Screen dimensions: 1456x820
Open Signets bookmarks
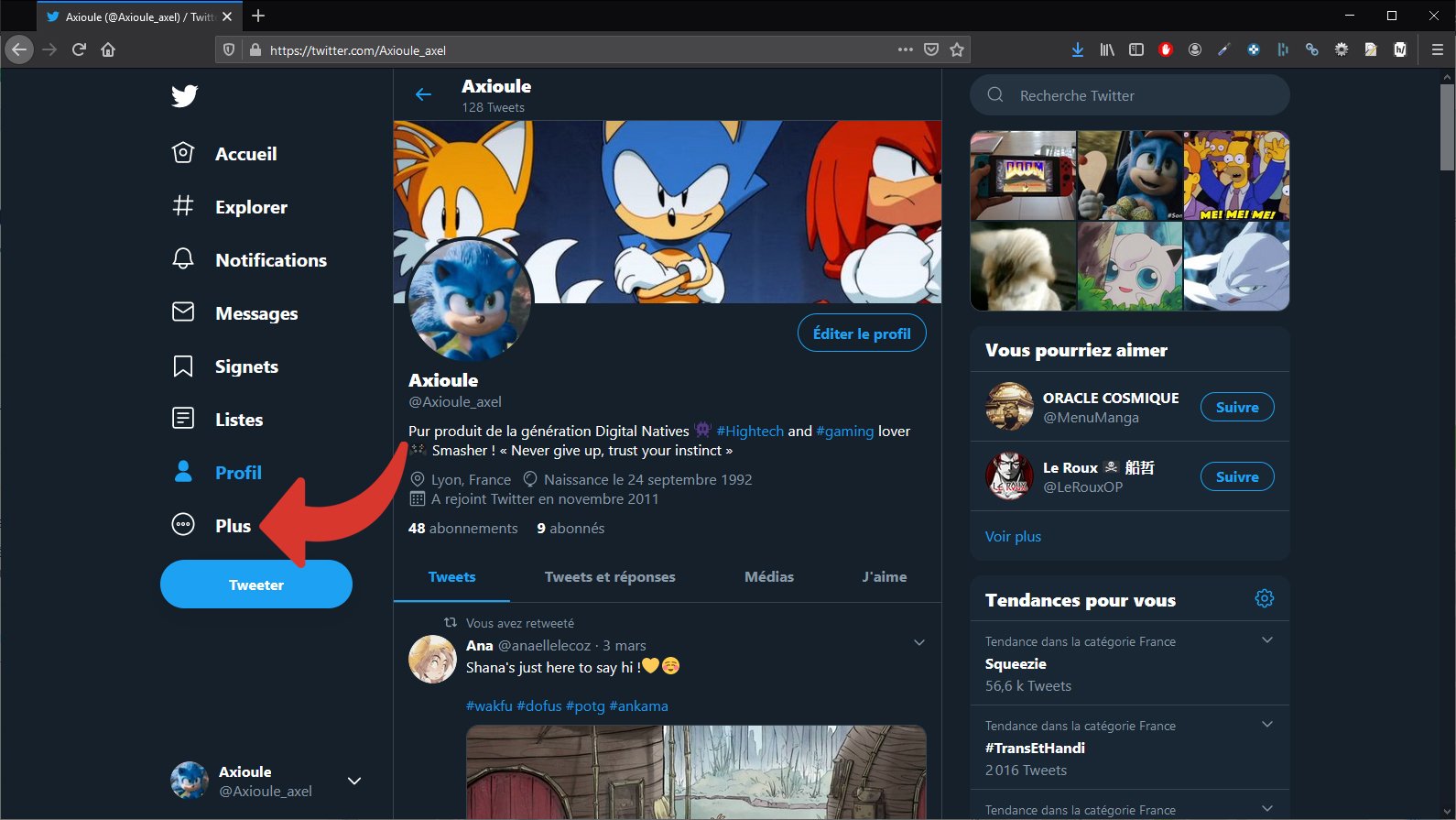pyautogui.click(x=225, y=366)
